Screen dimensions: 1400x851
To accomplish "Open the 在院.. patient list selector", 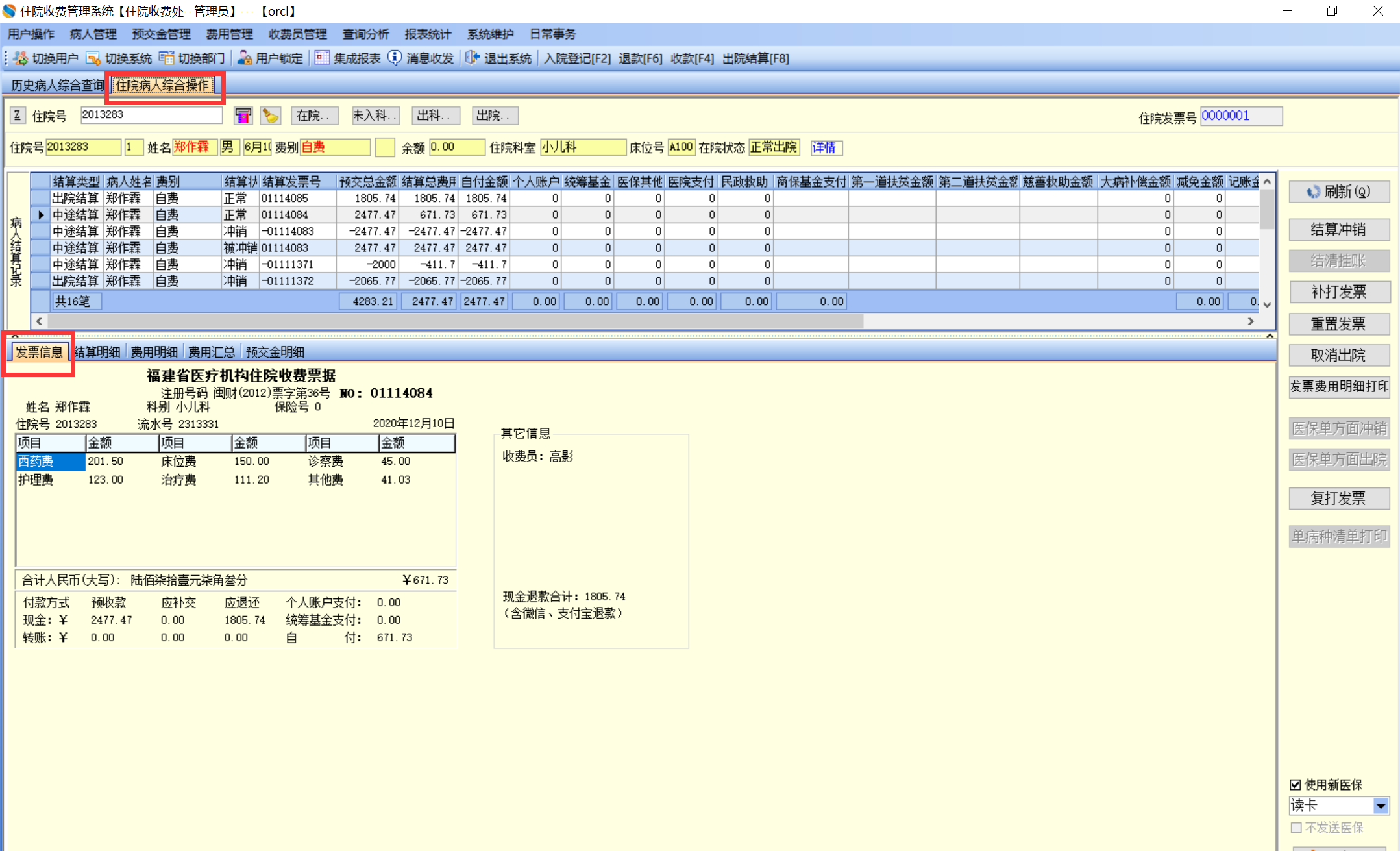I will [x=314, y=116].
